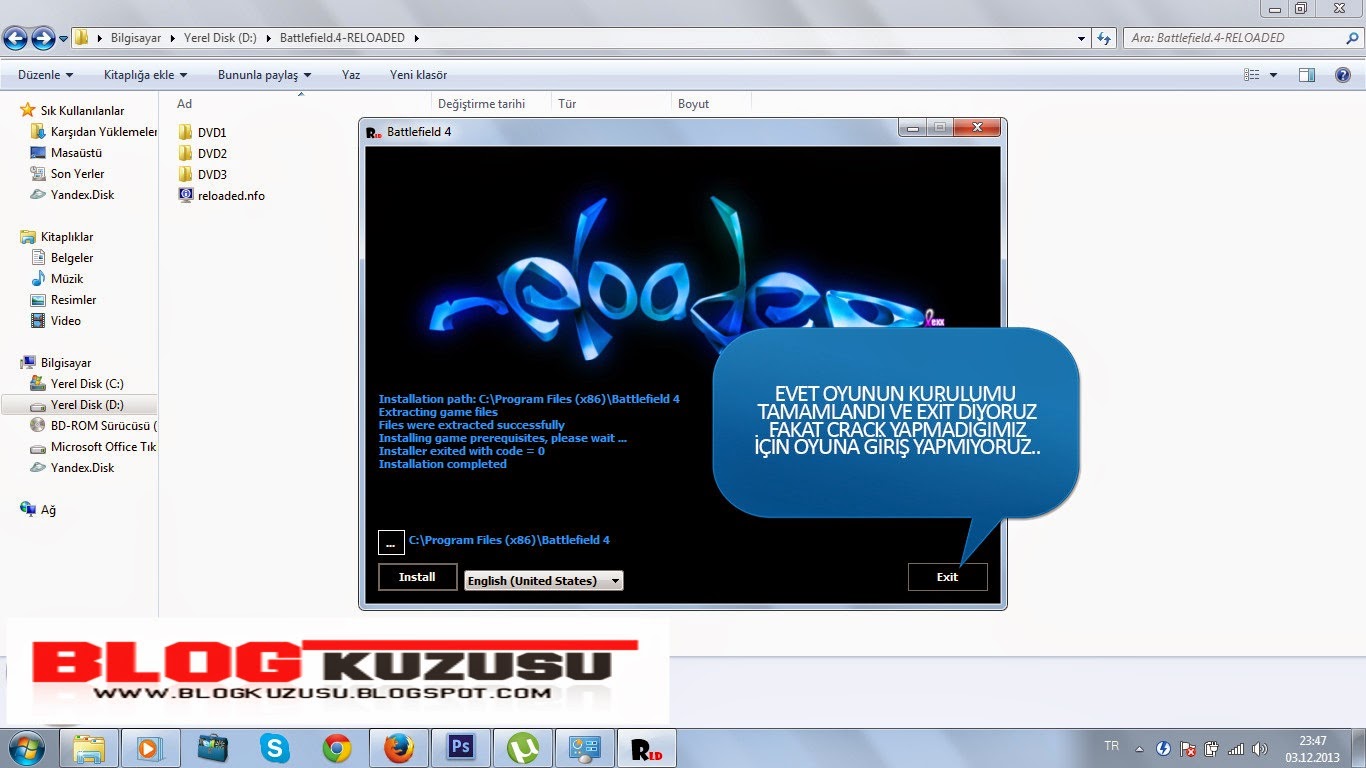Viewport: 1366px width, 768px height.
Task: Select Karşıdan Yüklemeler in sidebar
Action: pyautogui.click(x=94, y=132)
